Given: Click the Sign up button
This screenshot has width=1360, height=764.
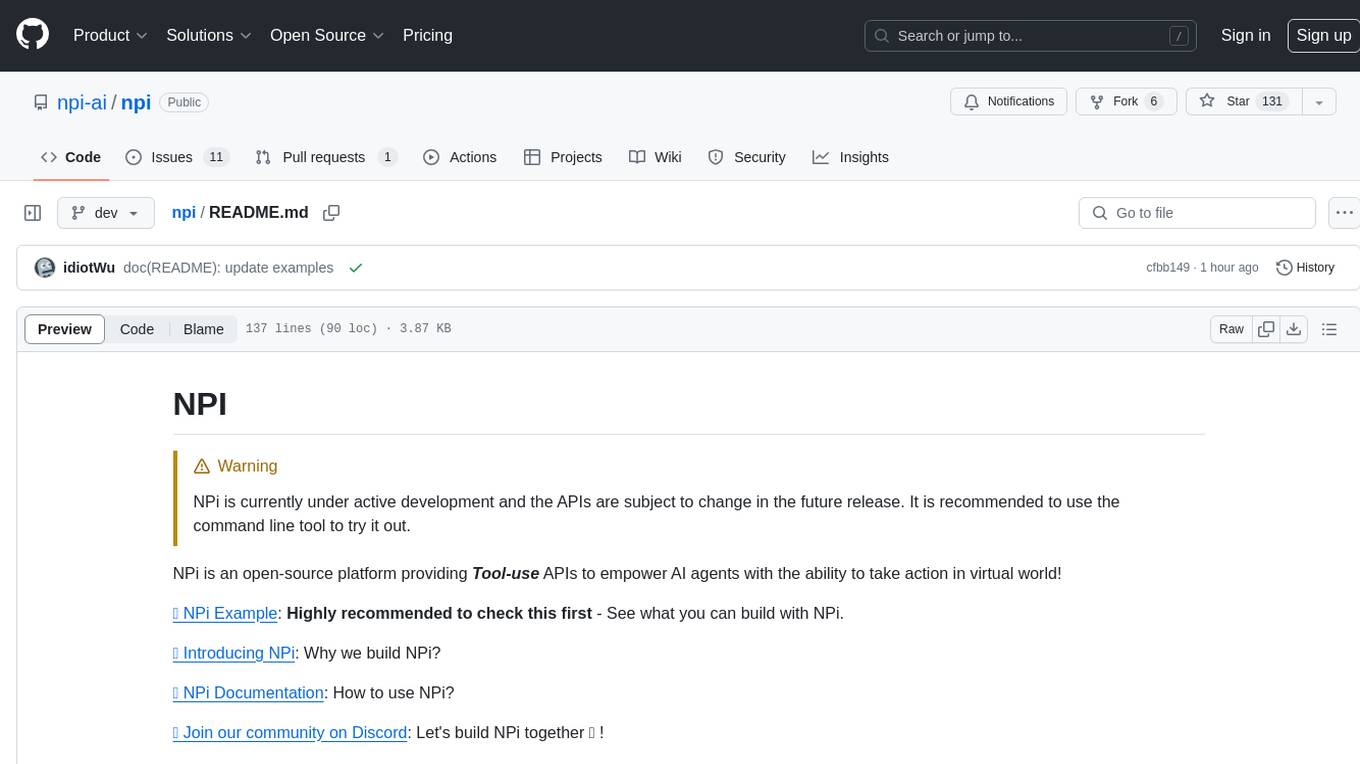Looking at the screenshot, I should point(1323,35).
